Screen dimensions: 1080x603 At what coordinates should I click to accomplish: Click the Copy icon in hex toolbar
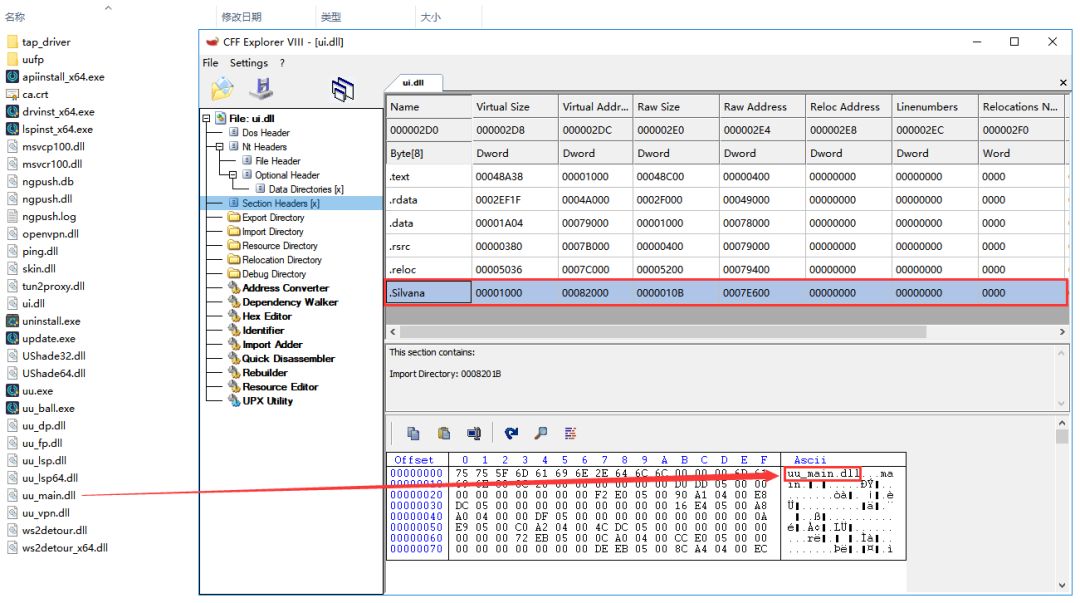pyautogui.click(x=413, y=433)
